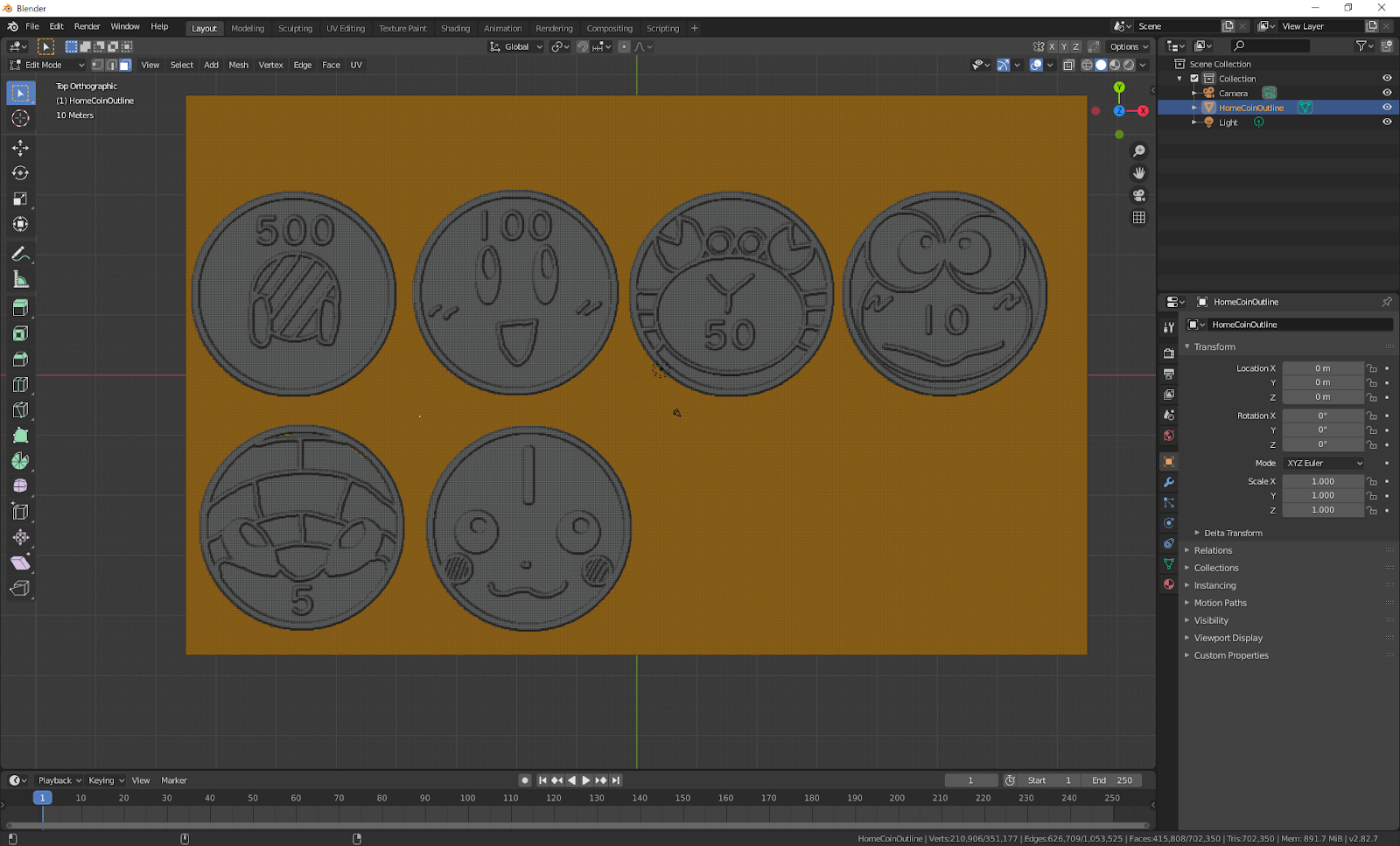Open the Material properties tab icon
The image size is (1400, 846).
coord(1168,584)
